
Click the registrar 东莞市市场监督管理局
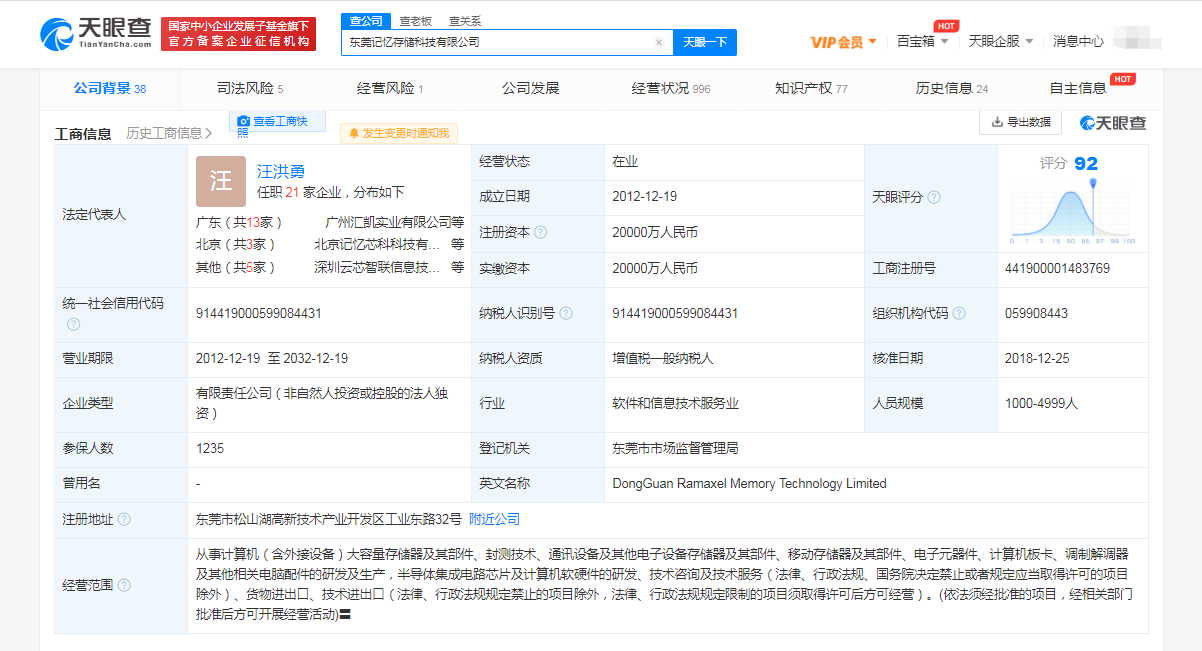pyautogui.click(x=675, y=448)
